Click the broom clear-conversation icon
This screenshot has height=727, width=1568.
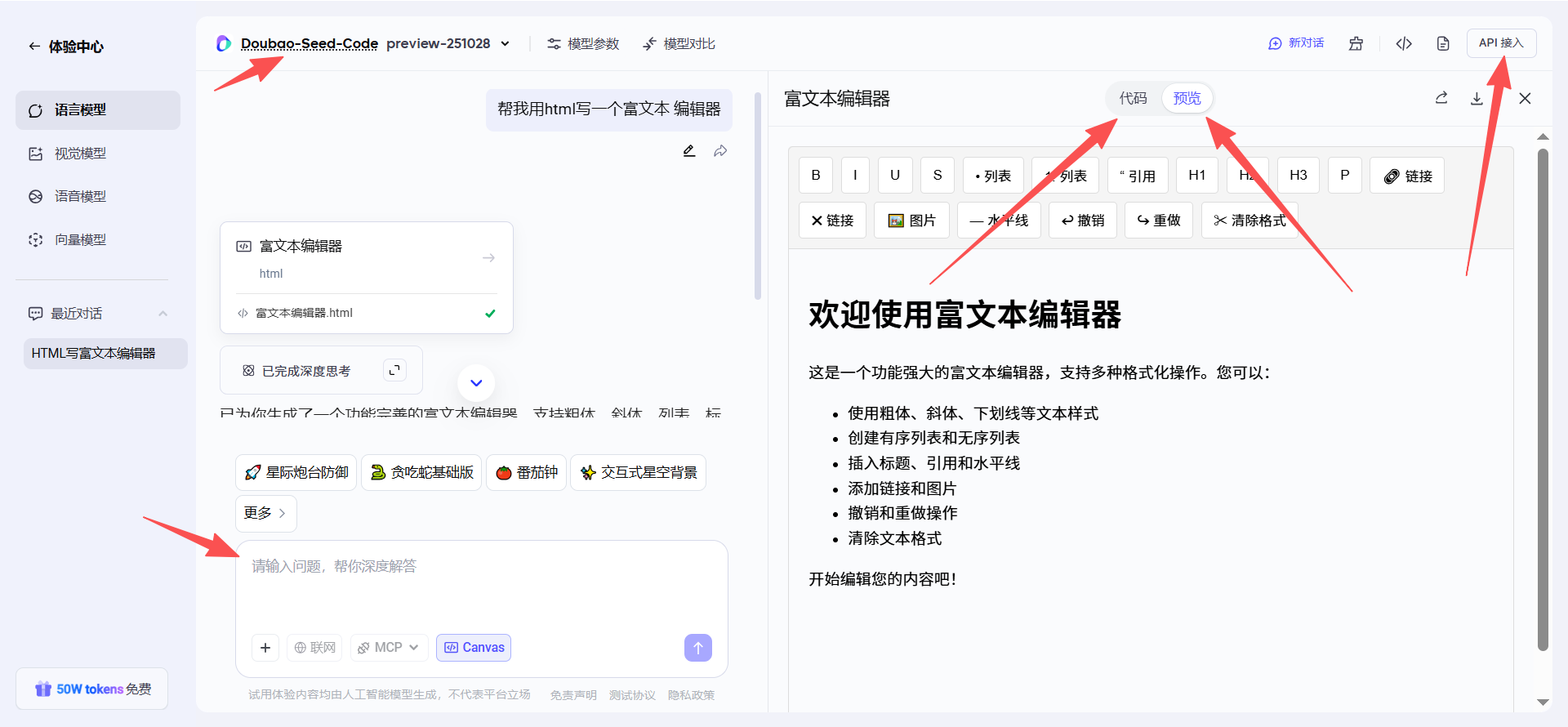(1356, 43)
